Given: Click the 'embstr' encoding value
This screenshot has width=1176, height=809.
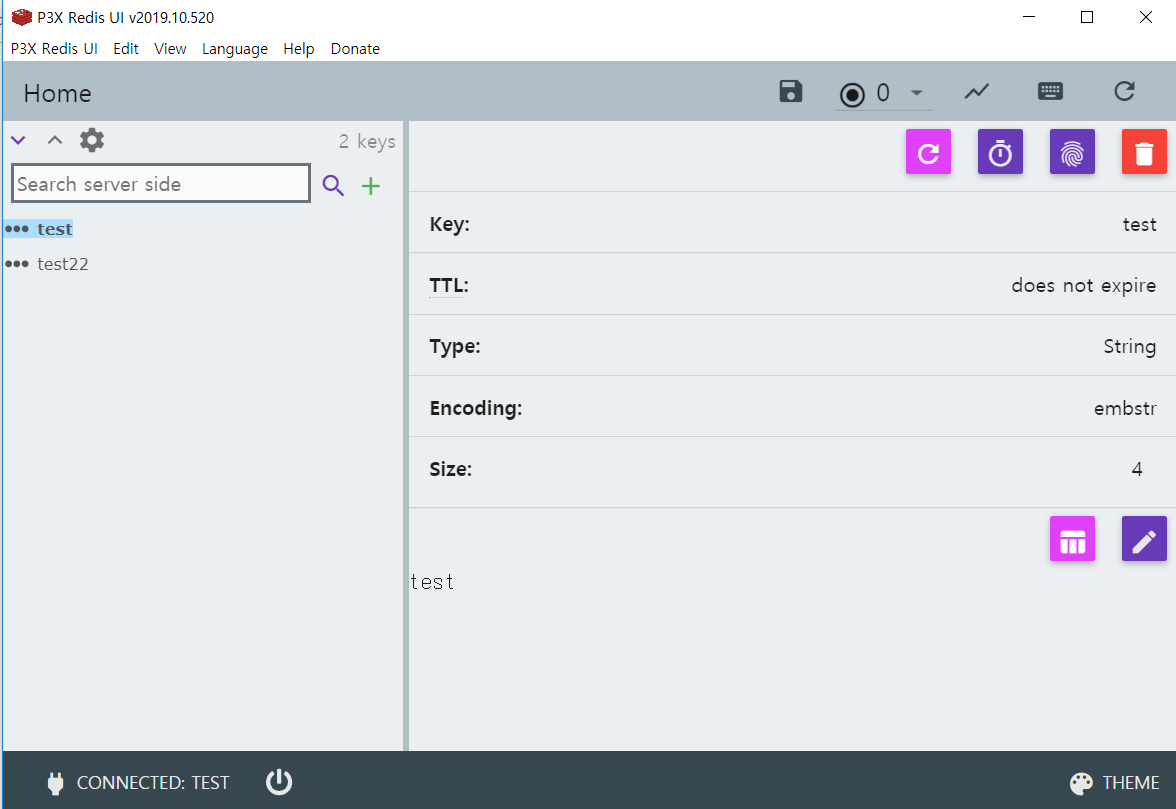Looking at the screenshot, I should coord(1125,408).
